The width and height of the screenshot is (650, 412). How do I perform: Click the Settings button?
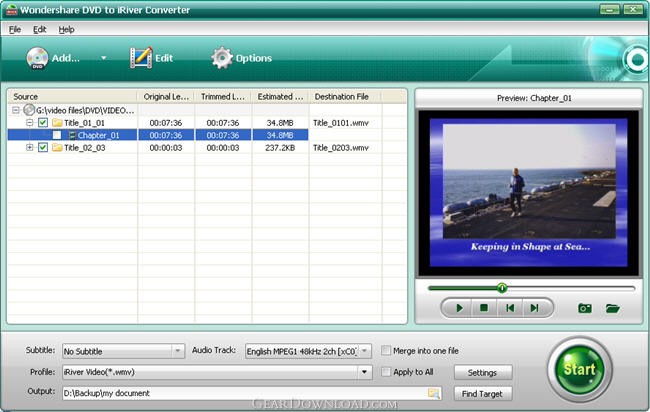click(x=483, y=372)
